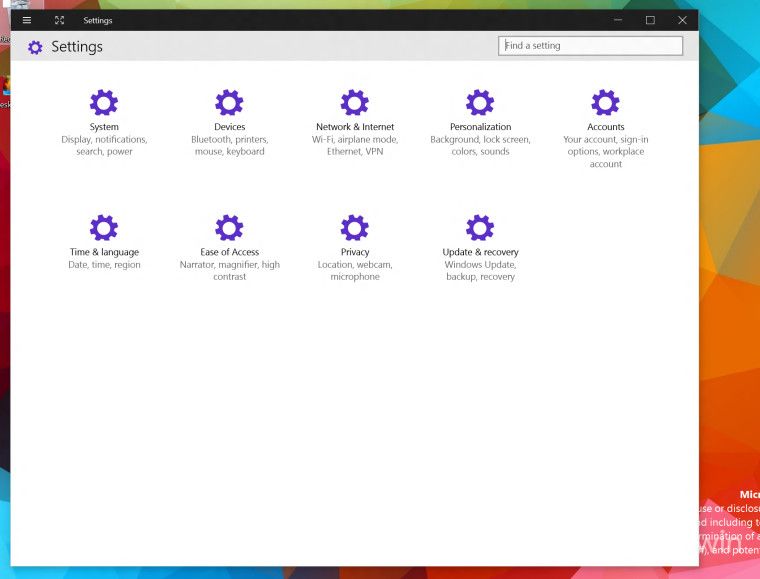This screenshot has height=579, width=760.
Task: Open the Personalization gear icon
Action: tap(480, 102)
